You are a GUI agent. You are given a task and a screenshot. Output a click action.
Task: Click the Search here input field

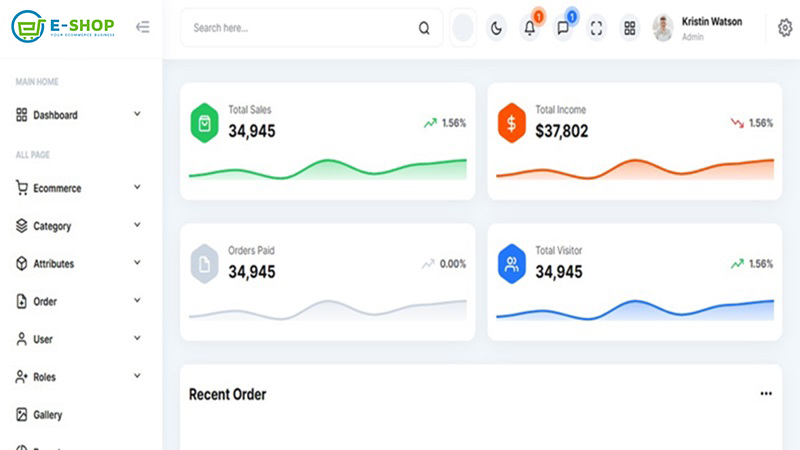click(x=300, y=28)
